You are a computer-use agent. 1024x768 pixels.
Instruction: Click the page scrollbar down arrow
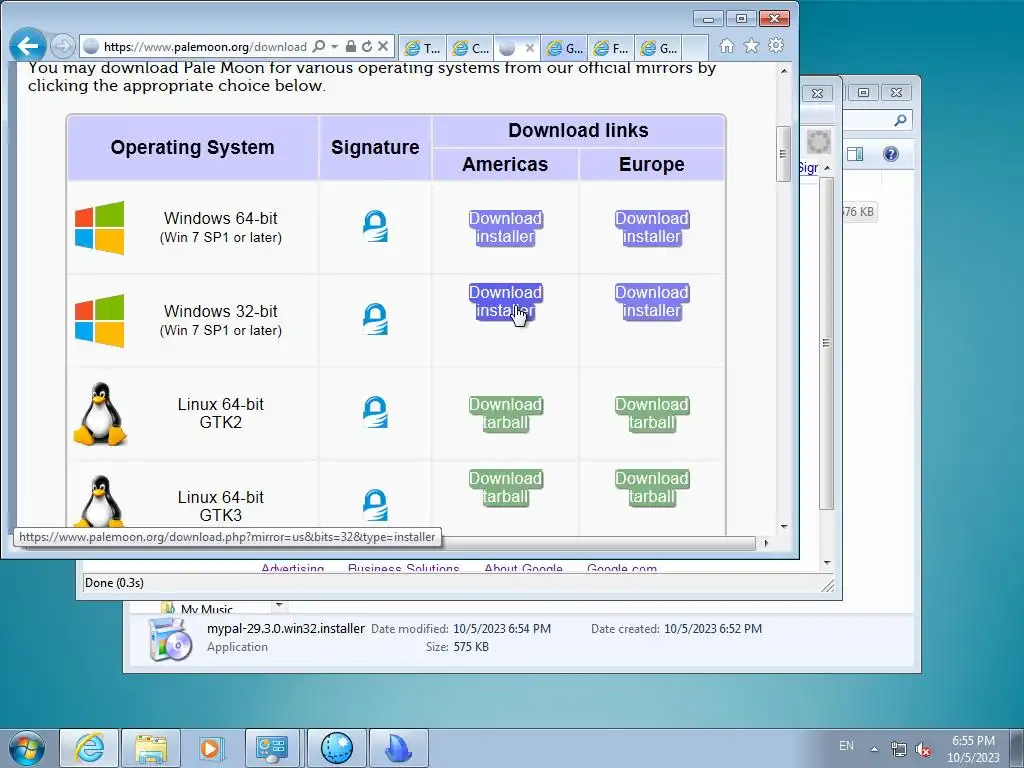[x=784, y=526]
